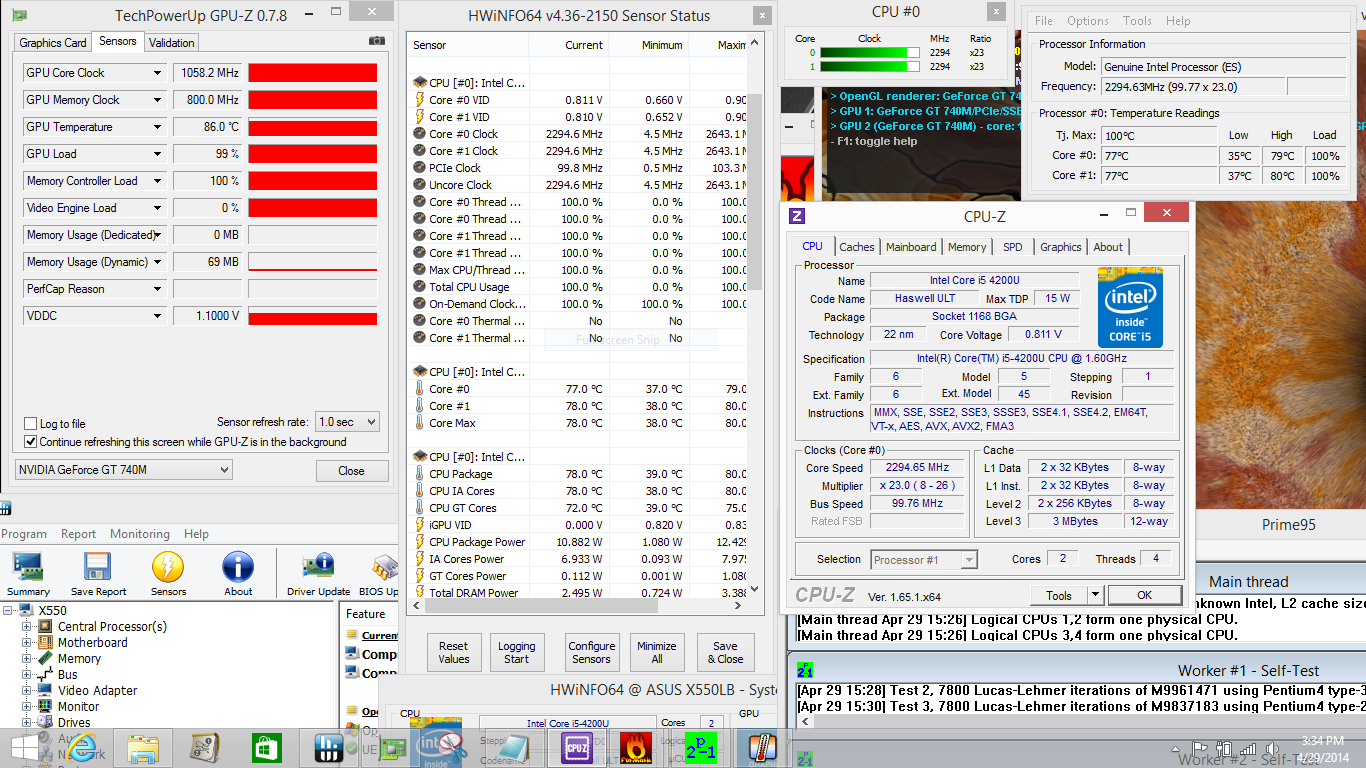Open the Monitoring menu in HWiNFO

pyautogui.click(x=140, y=534)
